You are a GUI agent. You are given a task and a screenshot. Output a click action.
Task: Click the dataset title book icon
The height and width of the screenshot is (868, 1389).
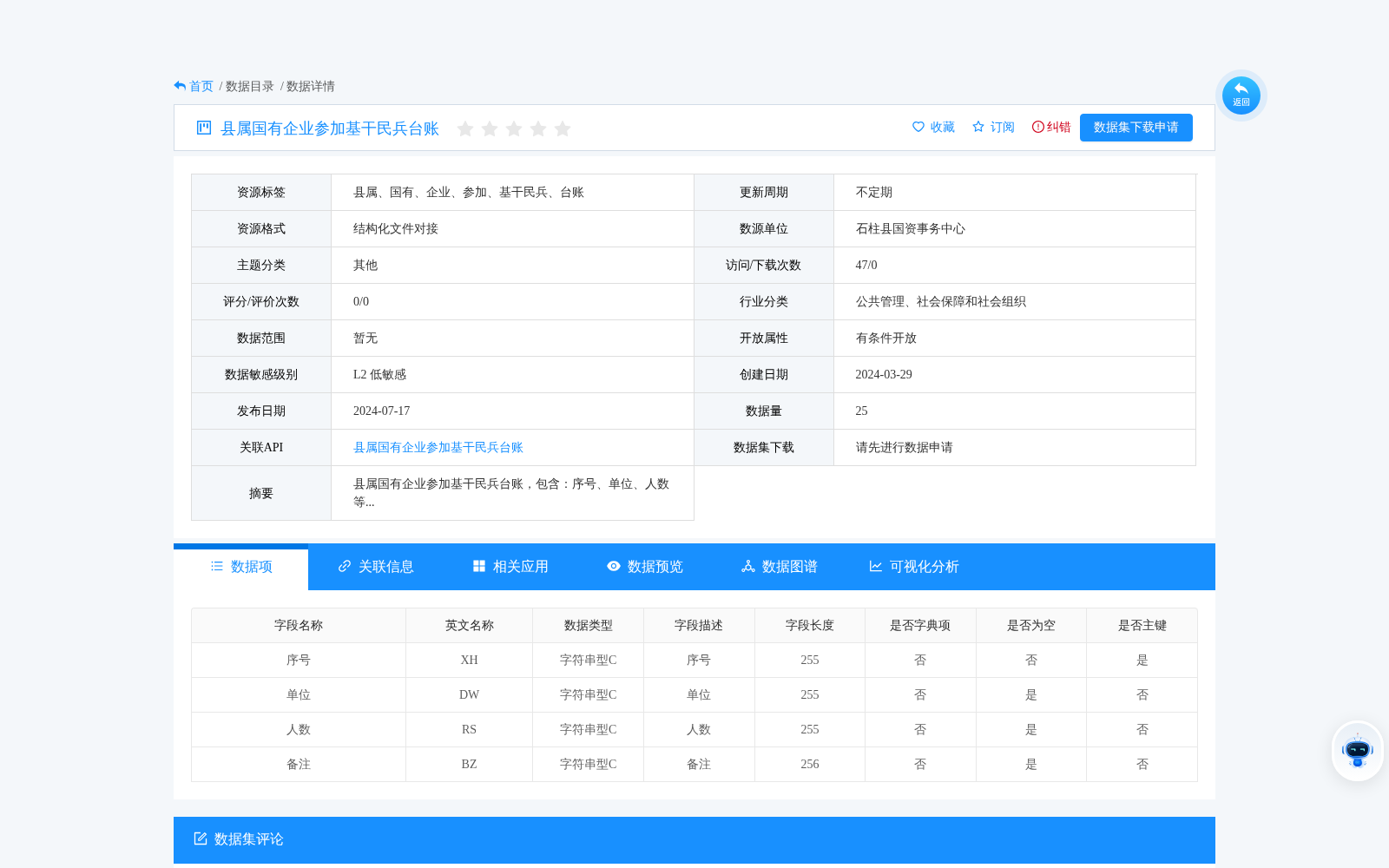204,128
